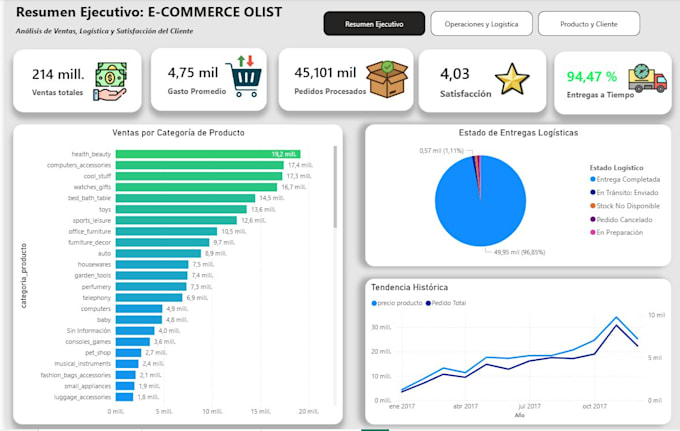Select the furniture_decor bar

162,242
